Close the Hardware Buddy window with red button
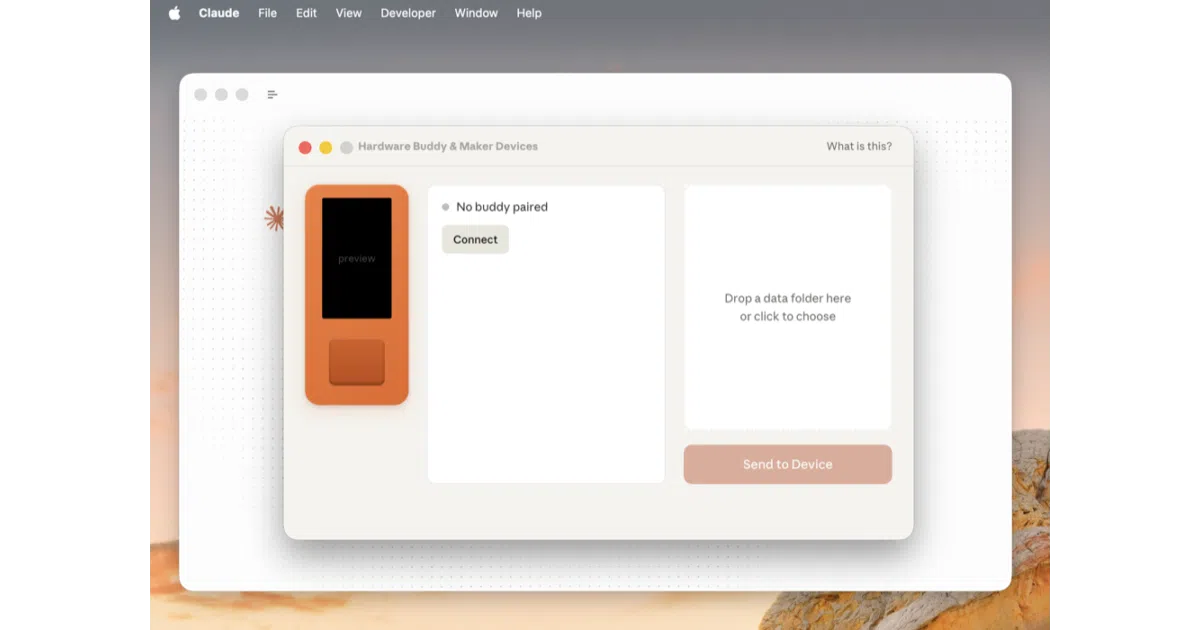This screenshot has height=630, width=1200. coord(305,147)
